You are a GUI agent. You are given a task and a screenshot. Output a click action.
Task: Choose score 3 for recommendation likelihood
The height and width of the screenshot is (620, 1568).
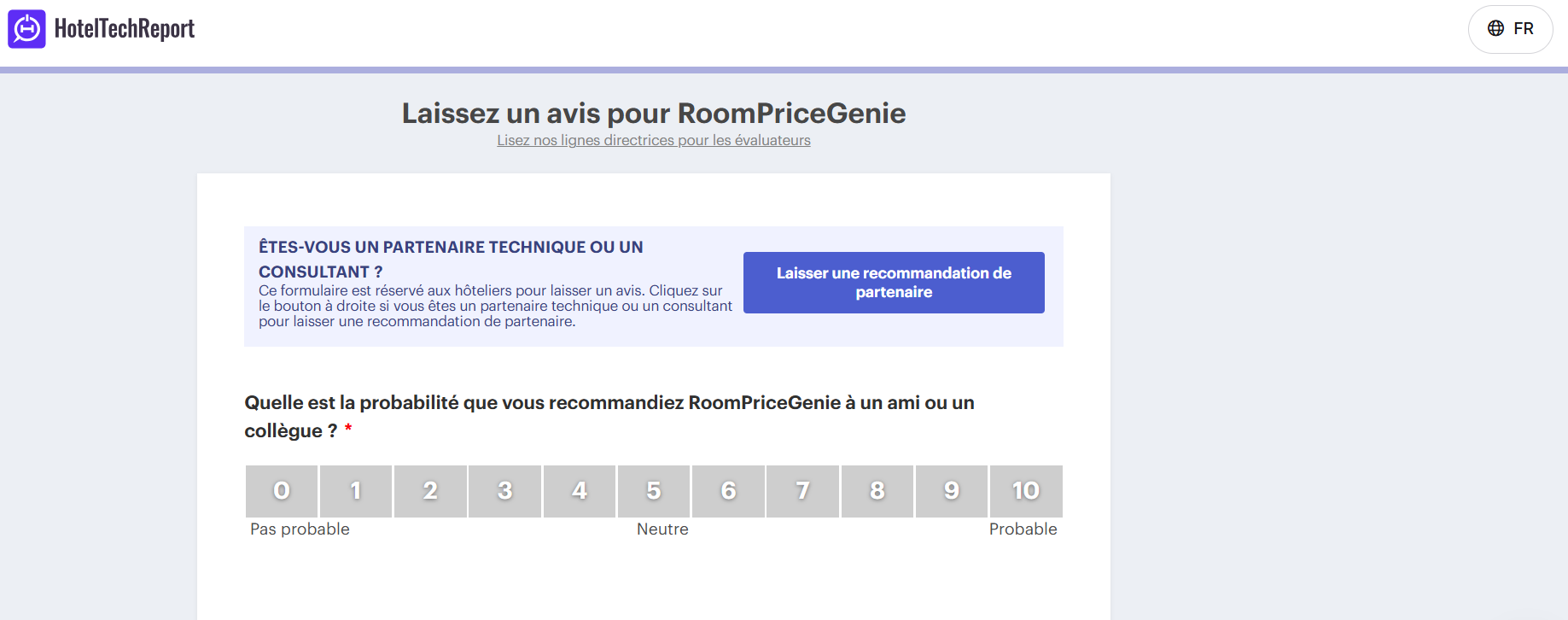pos(505,491)
